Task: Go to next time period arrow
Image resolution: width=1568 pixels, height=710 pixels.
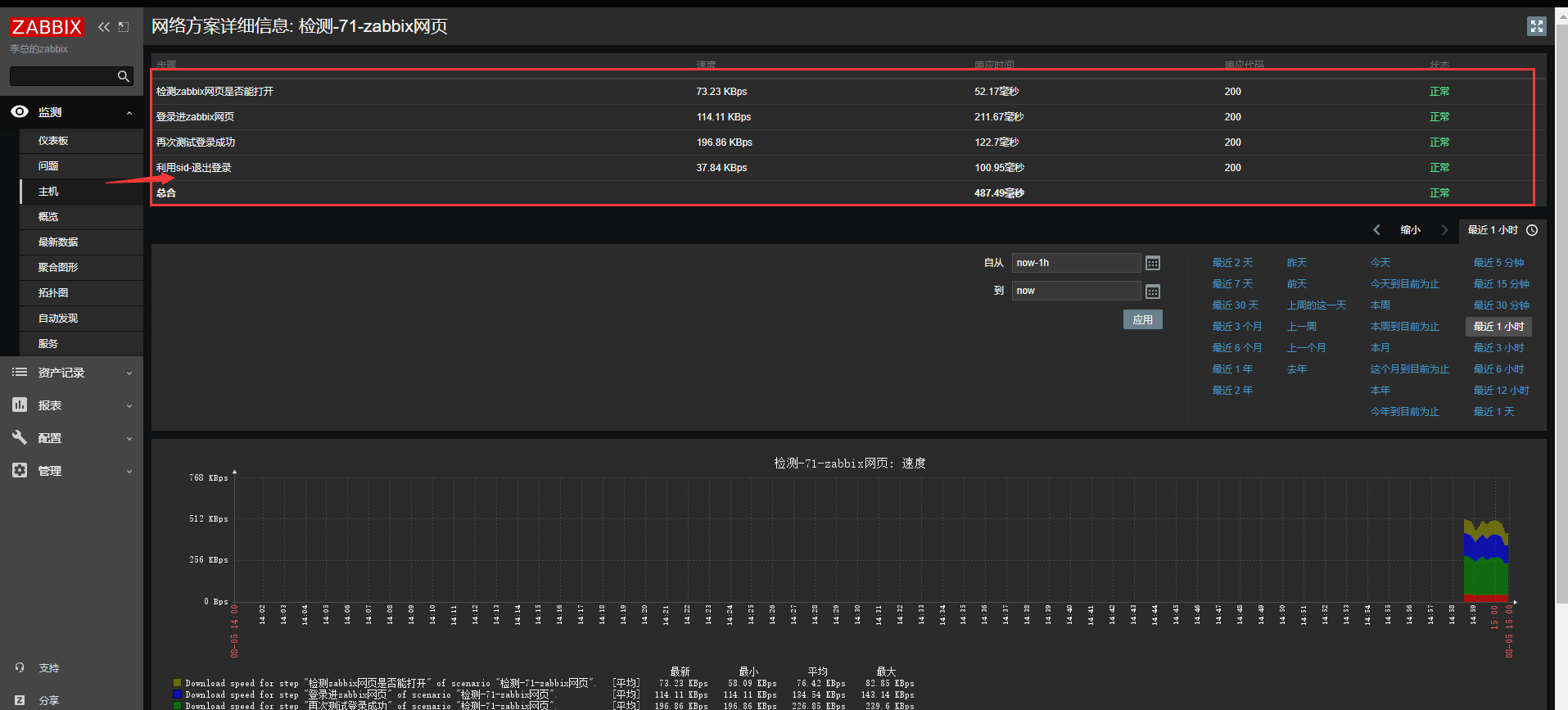Action: click(1444, 230)
